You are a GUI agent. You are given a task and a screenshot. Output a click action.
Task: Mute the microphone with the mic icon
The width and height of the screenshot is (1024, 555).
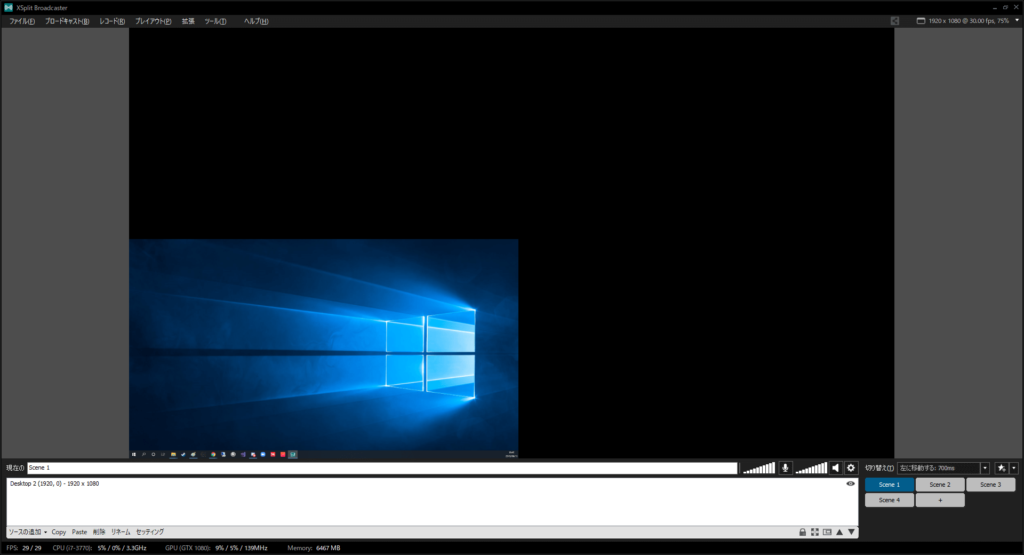785,468
